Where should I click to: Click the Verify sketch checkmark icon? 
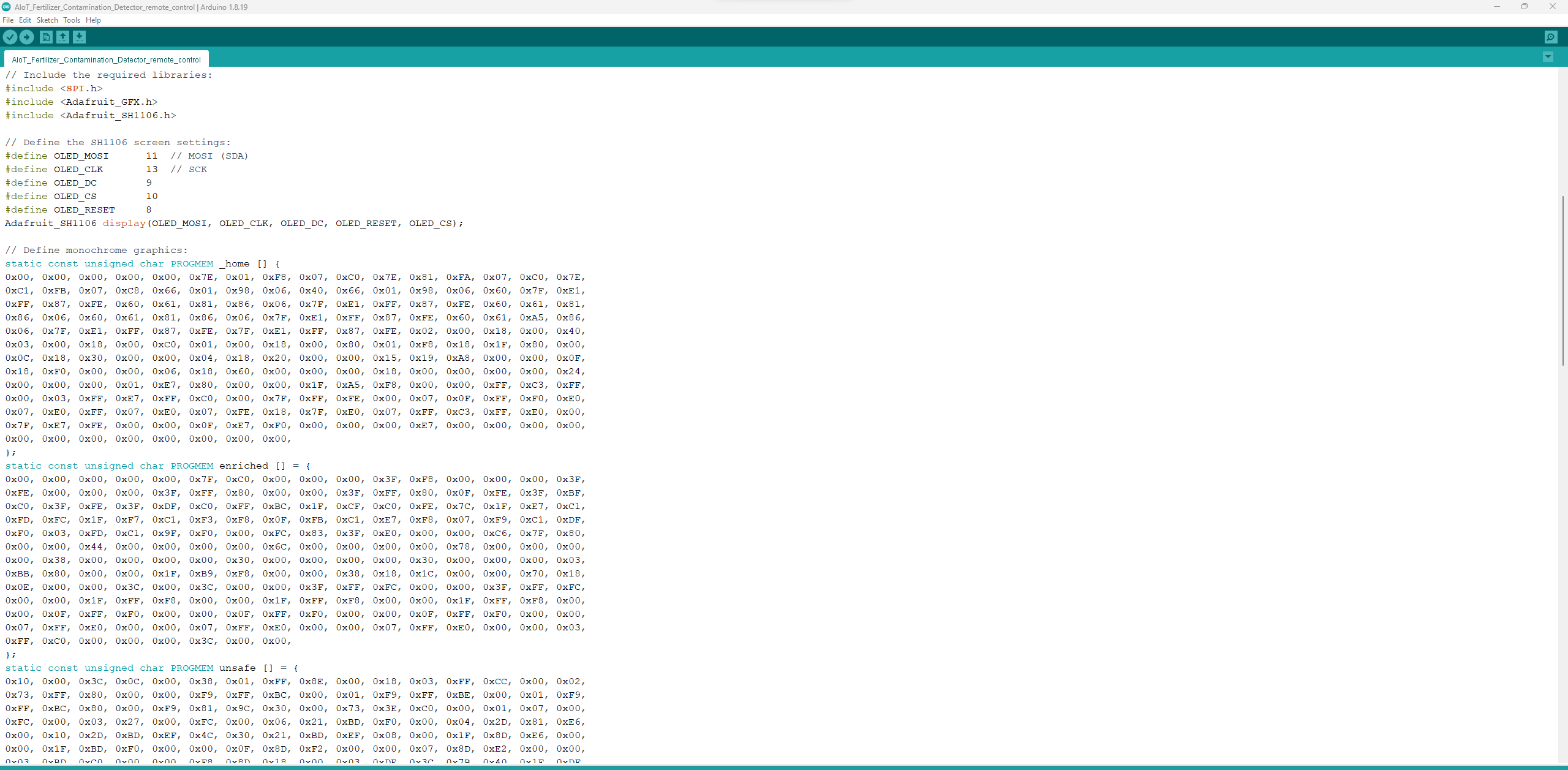click(10, 37)
